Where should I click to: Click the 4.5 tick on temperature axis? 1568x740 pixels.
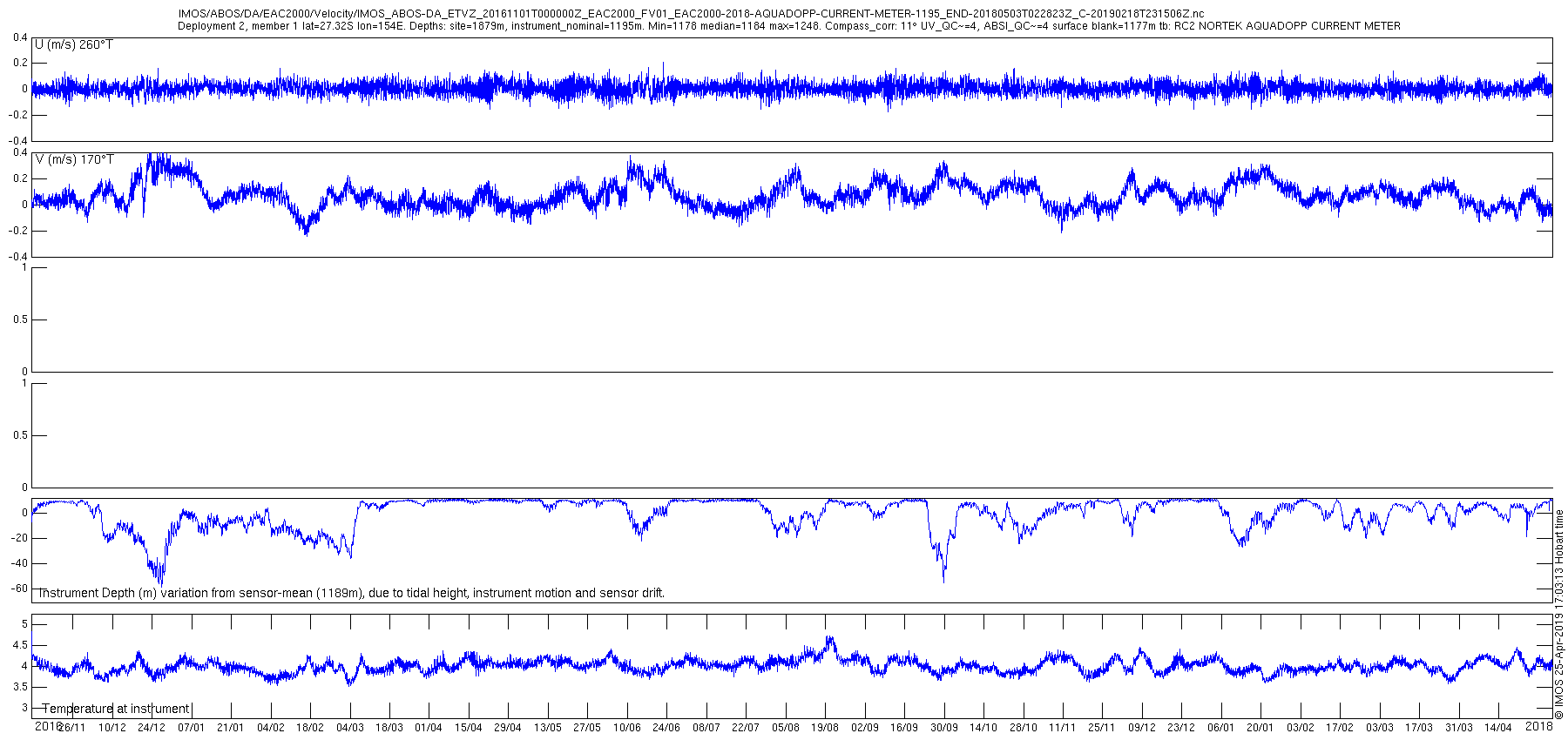(x=19, y=645)
